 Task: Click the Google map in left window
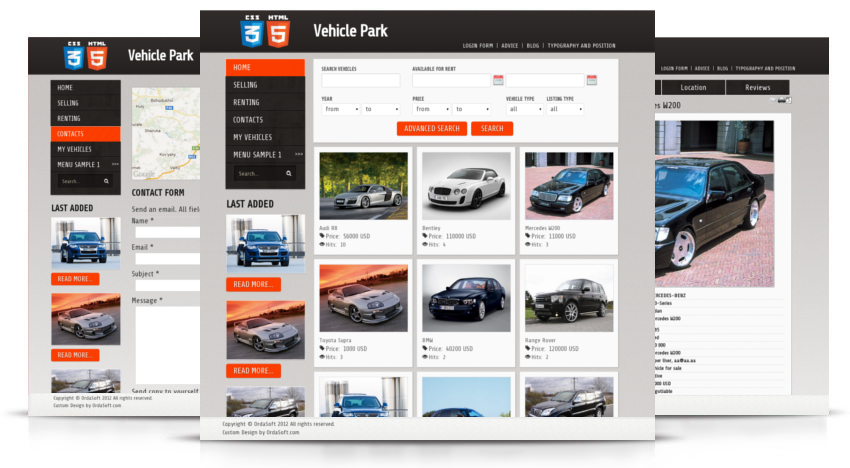[x=166, y=133]
